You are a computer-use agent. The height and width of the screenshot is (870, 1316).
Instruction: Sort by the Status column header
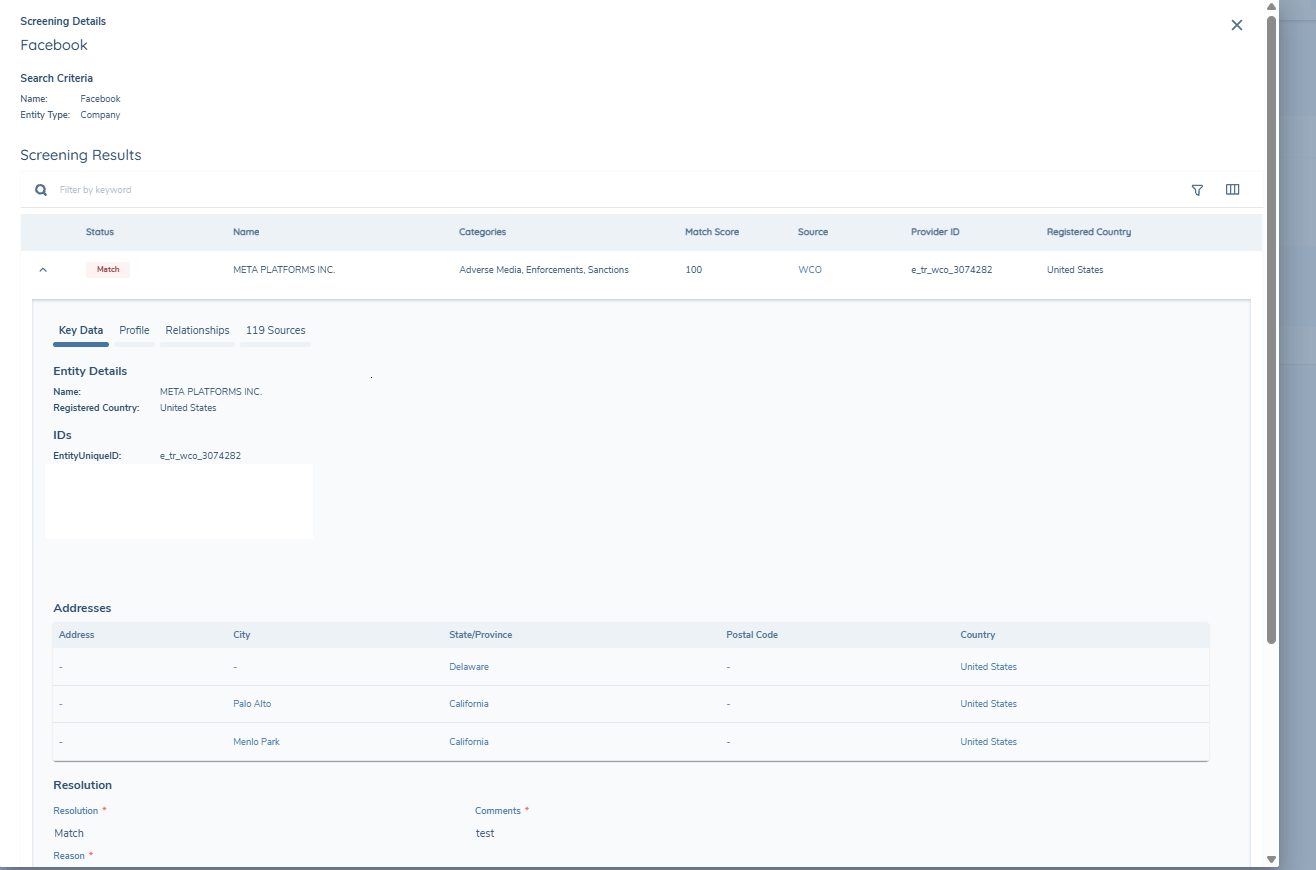click(x=100, y=232)
